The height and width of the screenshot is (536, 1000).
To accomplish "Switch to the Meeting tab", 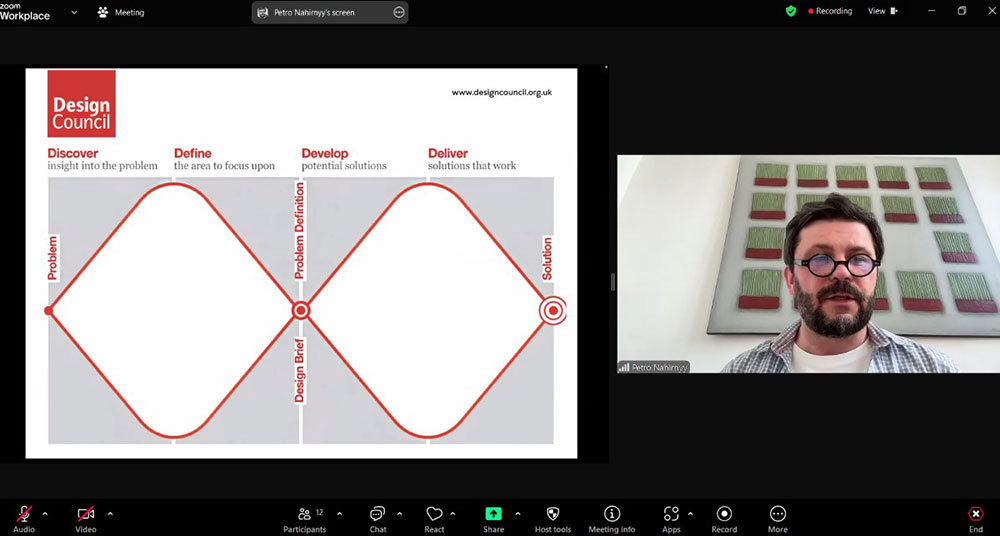I will tap(121, 12).
